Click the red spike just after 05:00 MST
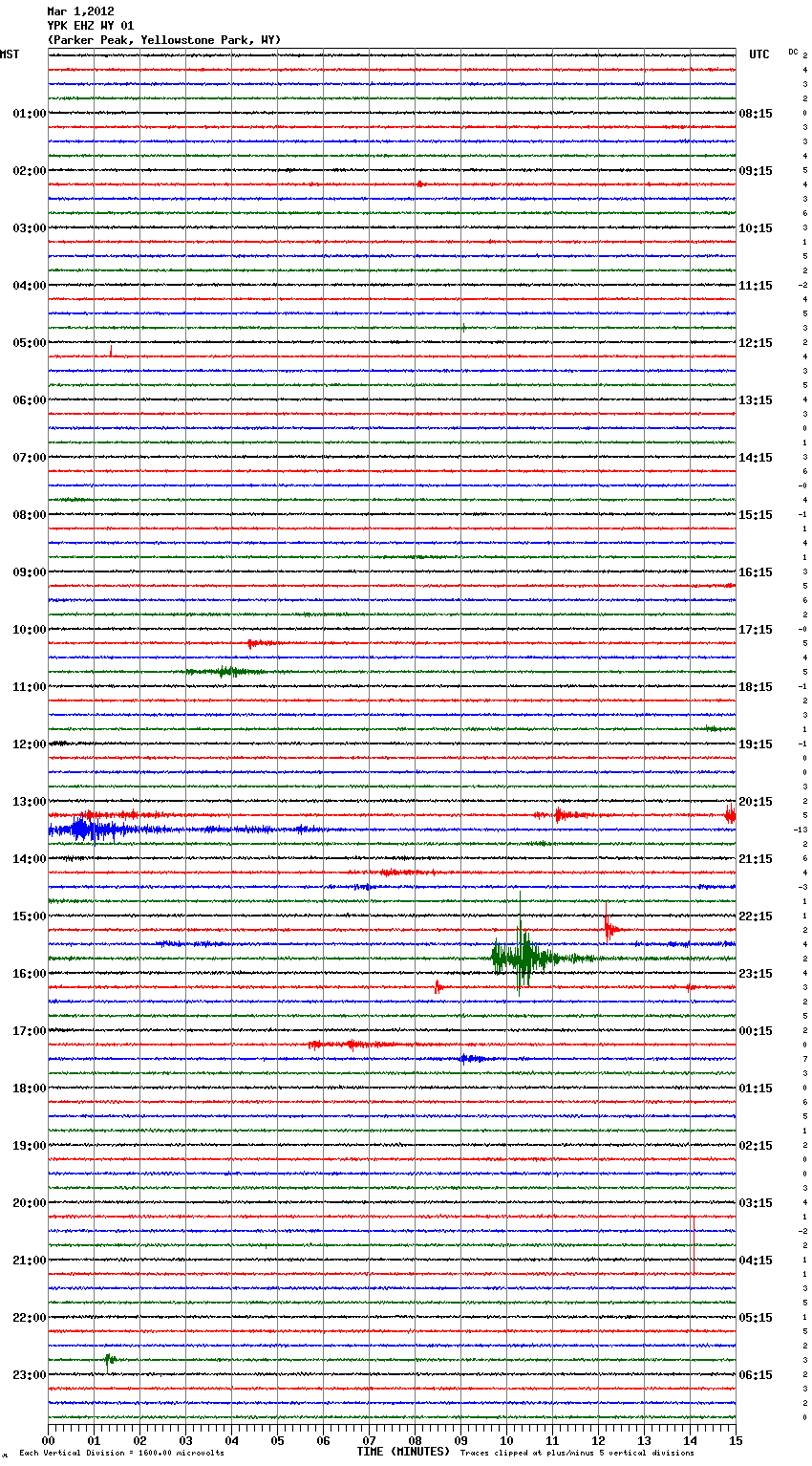812x1466 pixels. (x=111, y=352)
